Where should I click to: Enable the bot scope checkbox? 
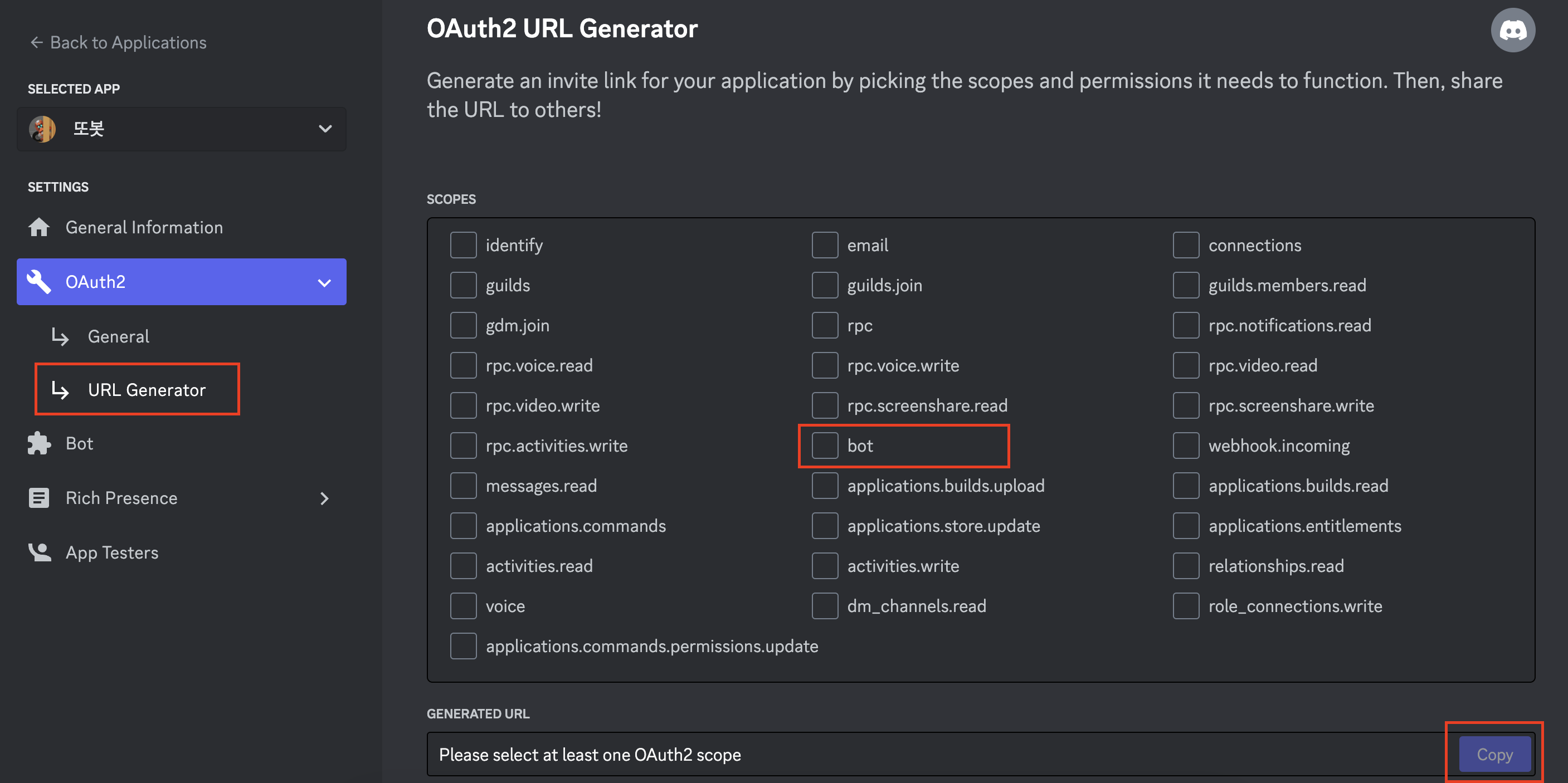coord(825,446)
